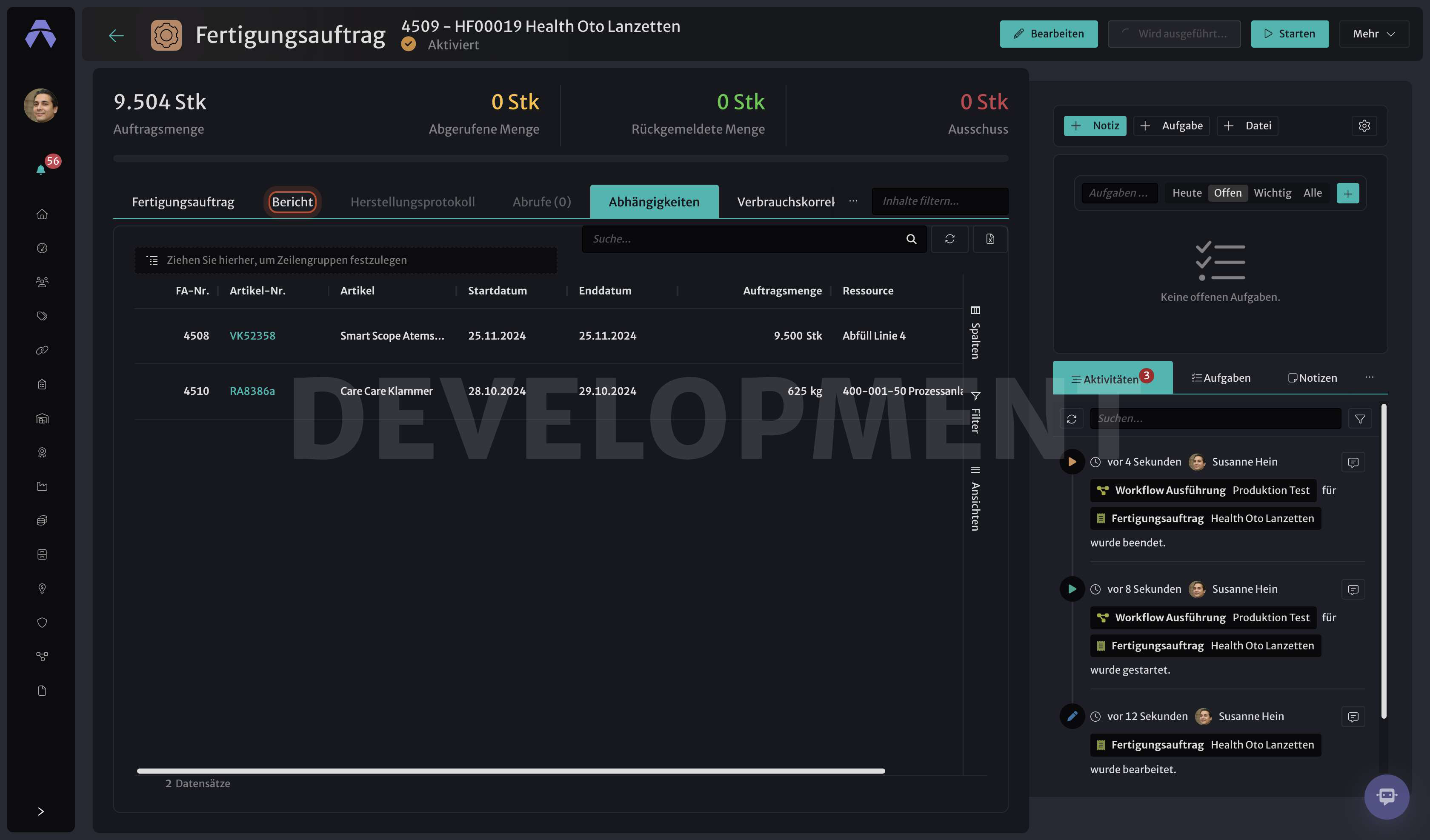Focus the Inhalte filtern field
The width and height of the screenshot is (1430, 840).
click(940, 201)
